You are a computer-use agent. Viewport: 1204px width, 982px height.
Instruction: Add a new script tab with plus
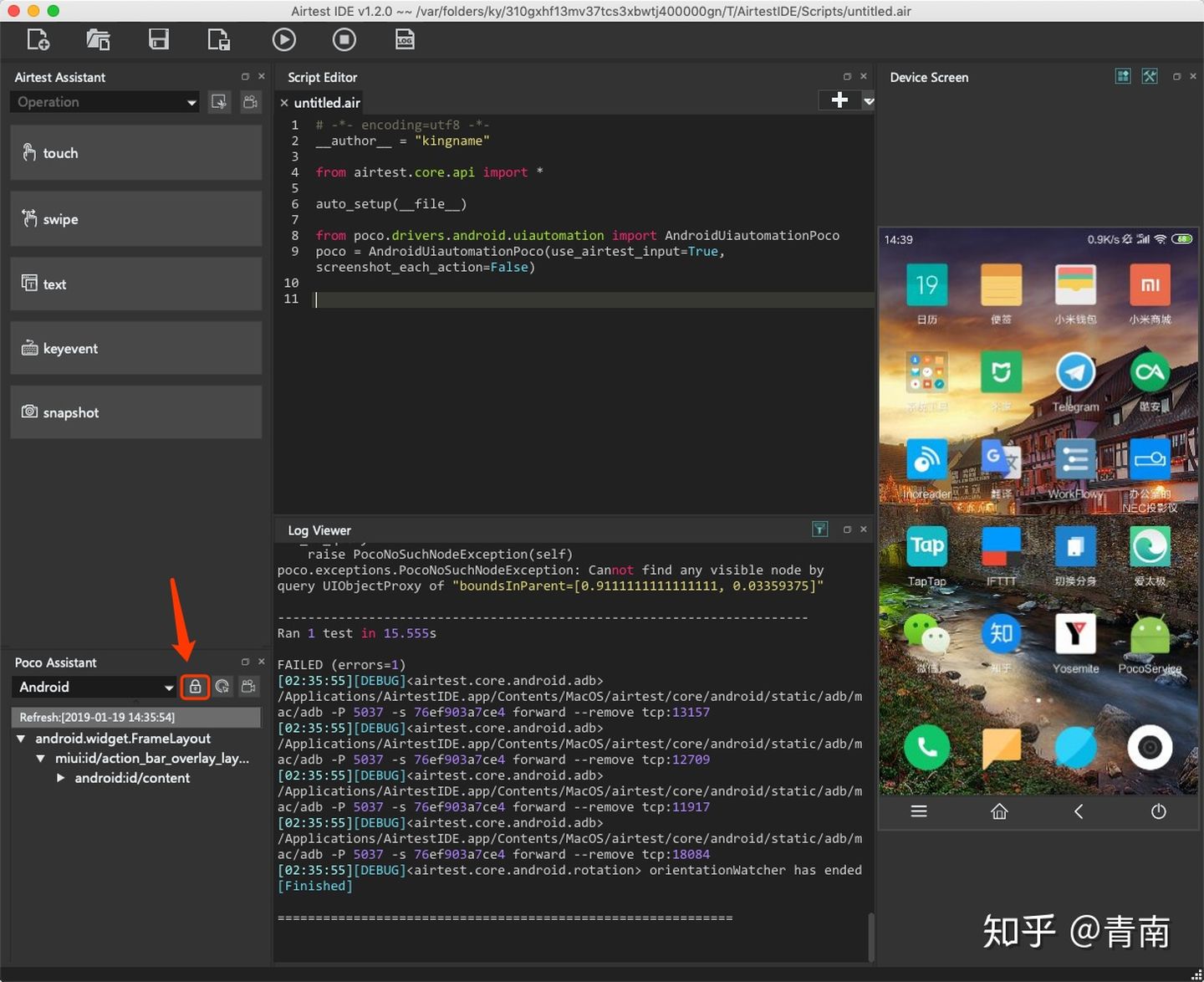tap(839, 100)
